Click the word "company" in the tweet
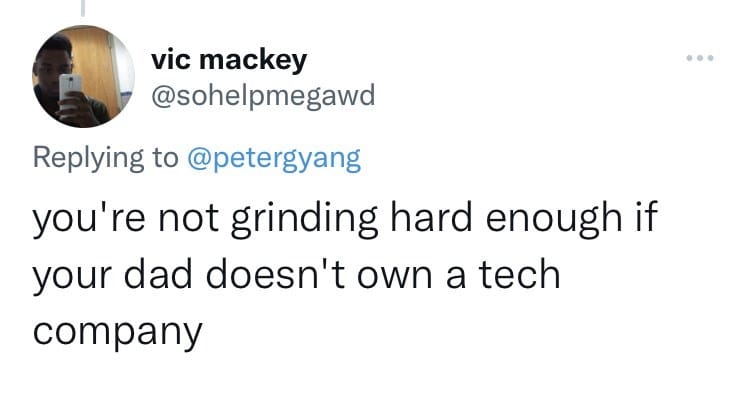 117,332
